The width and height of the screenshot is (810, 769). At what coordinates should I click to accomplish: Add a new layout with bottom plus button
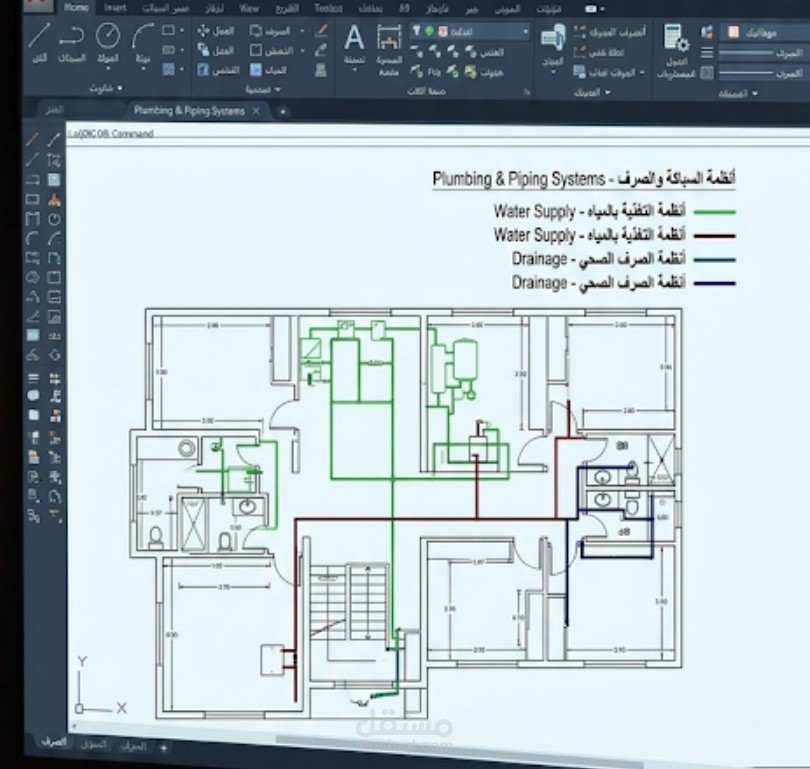point(163,747)
